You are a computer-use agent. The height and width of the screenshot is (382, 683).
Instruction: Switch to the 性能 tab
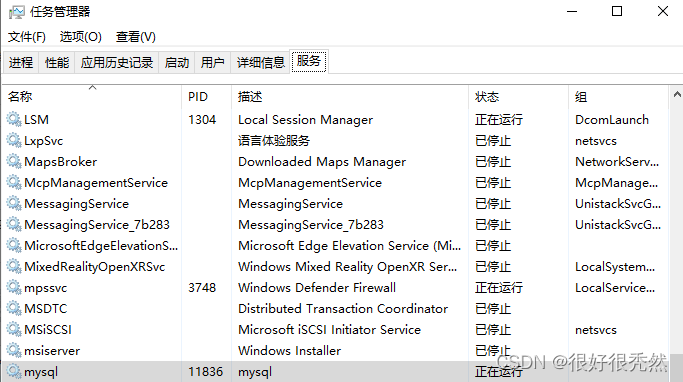[57, 63]
